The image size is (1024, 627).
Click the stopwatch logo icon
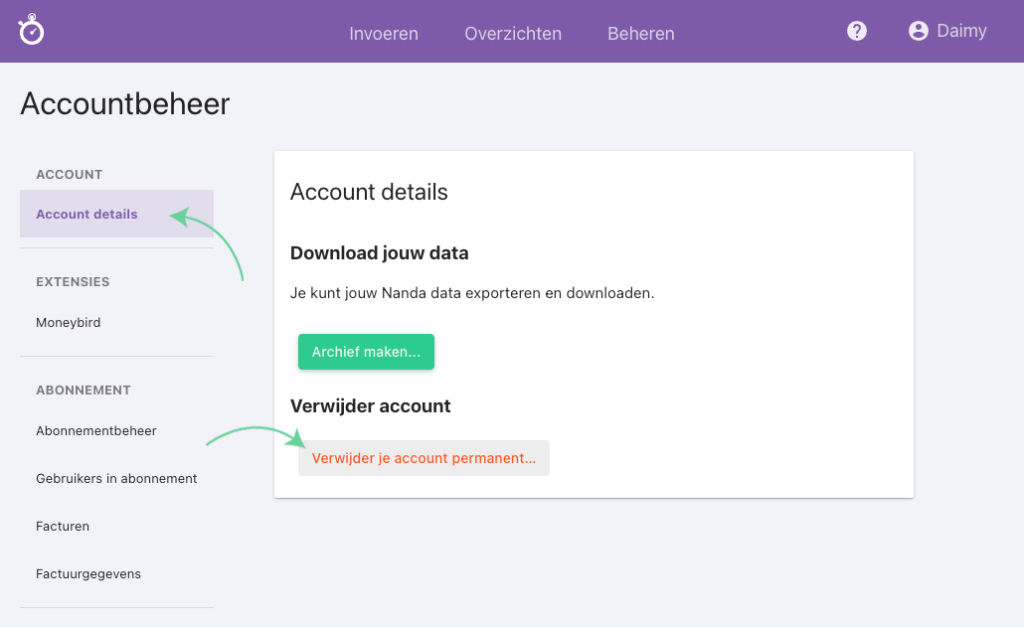pyautogui.click(x=30, y=30)
